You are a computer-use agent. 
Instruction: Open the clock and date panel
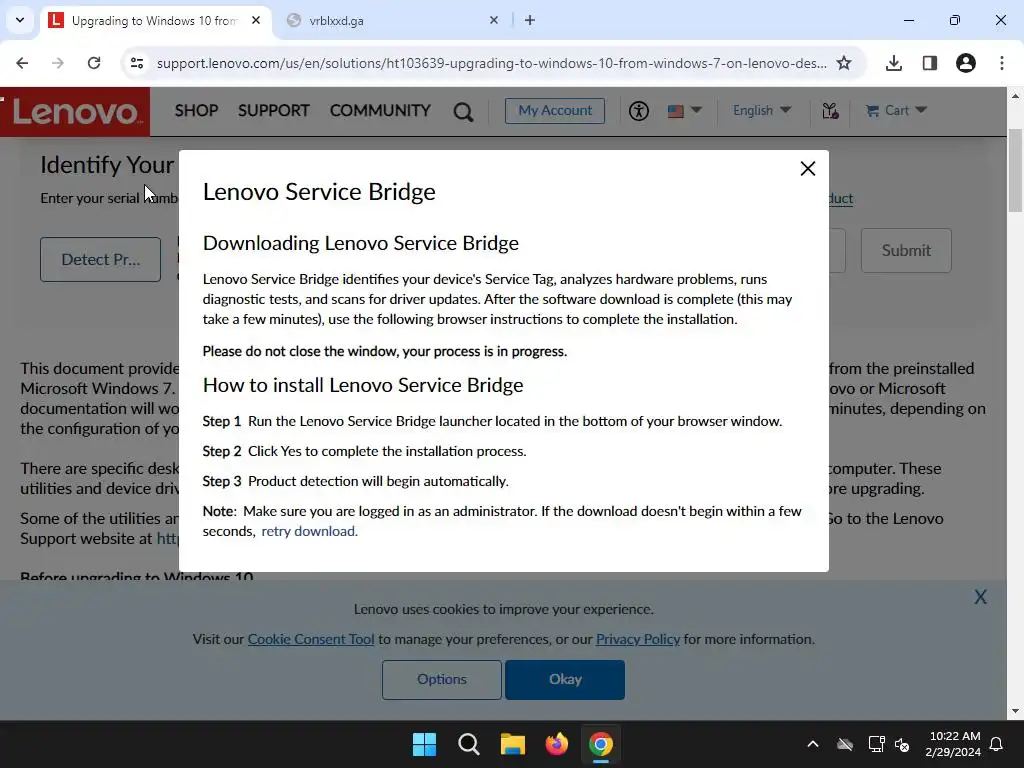coord(953,744)
